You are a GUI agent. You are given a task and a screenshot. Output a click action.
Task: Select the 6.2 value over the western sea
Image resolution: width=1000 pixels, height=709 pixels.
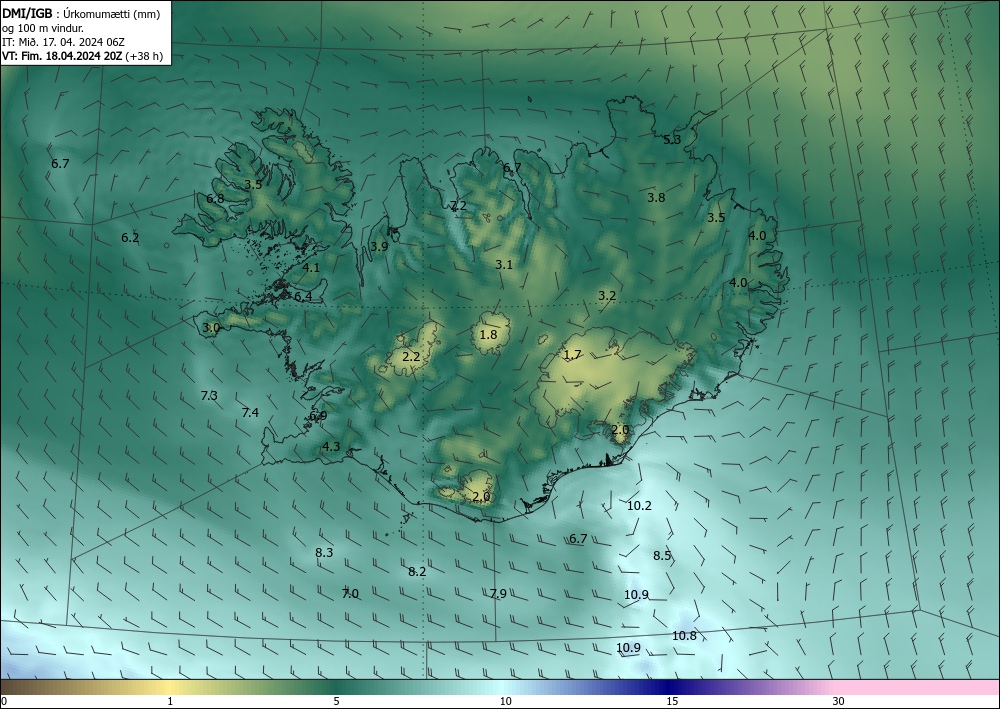130,237
